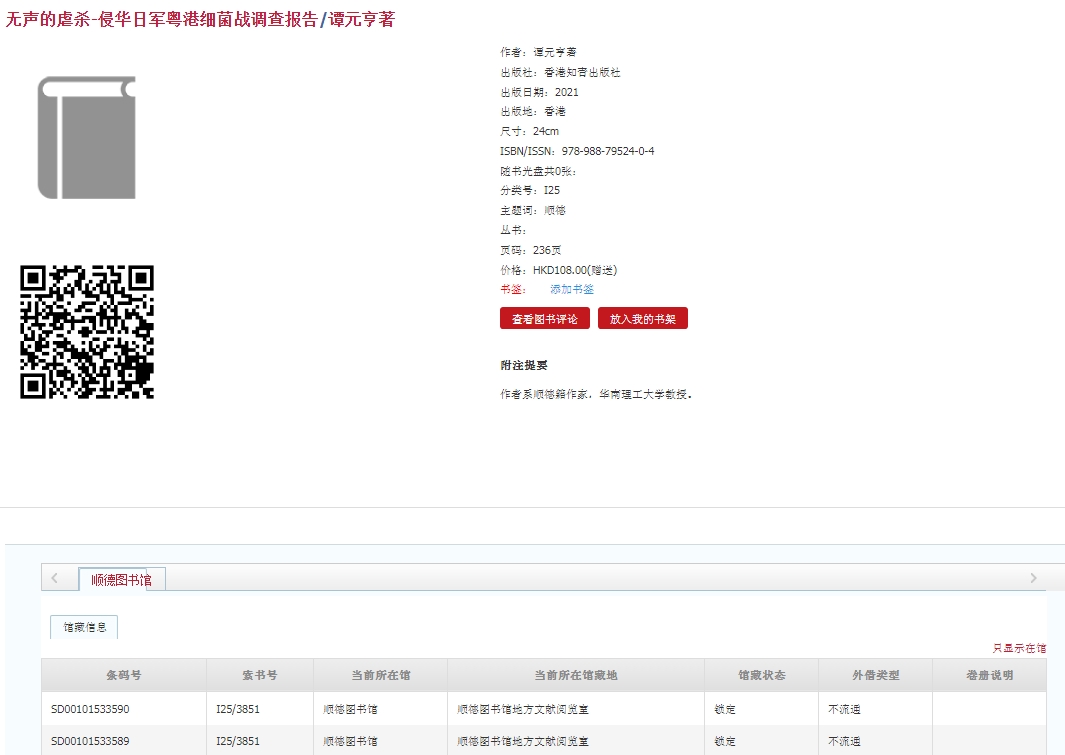Click the 主题词 顺德 text
Image resolution: width=1065 pixels, height=755 pixels.
(532, 210)
